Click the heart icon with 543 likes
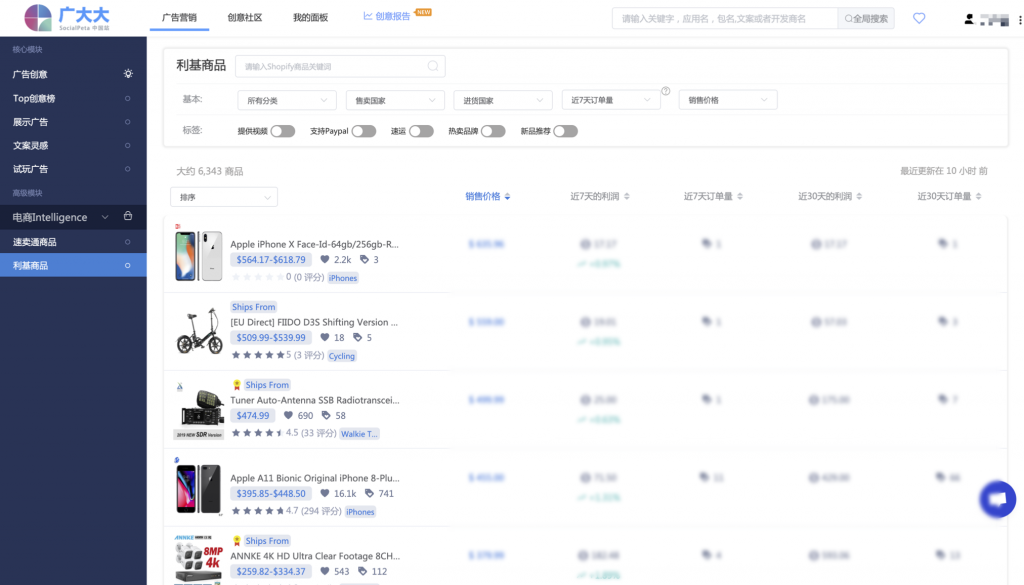The width and height of the screenshot is (1024, 585). [325, 571]
